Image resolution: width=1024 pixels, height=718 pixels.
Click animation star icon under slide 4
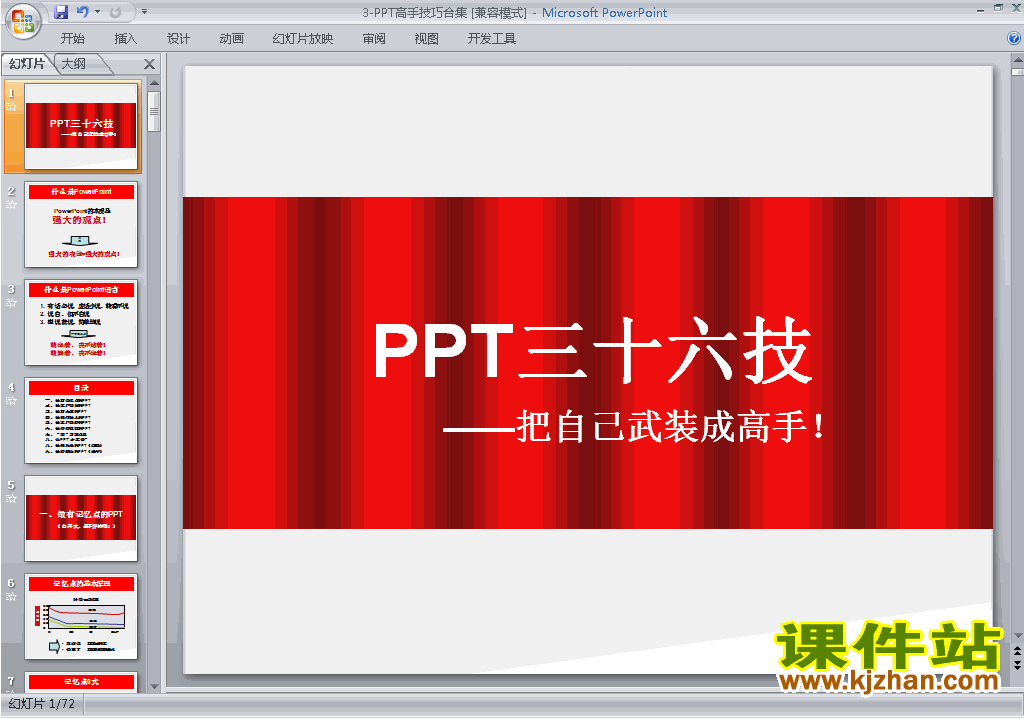pyautogui.click(x=11, y=400)
